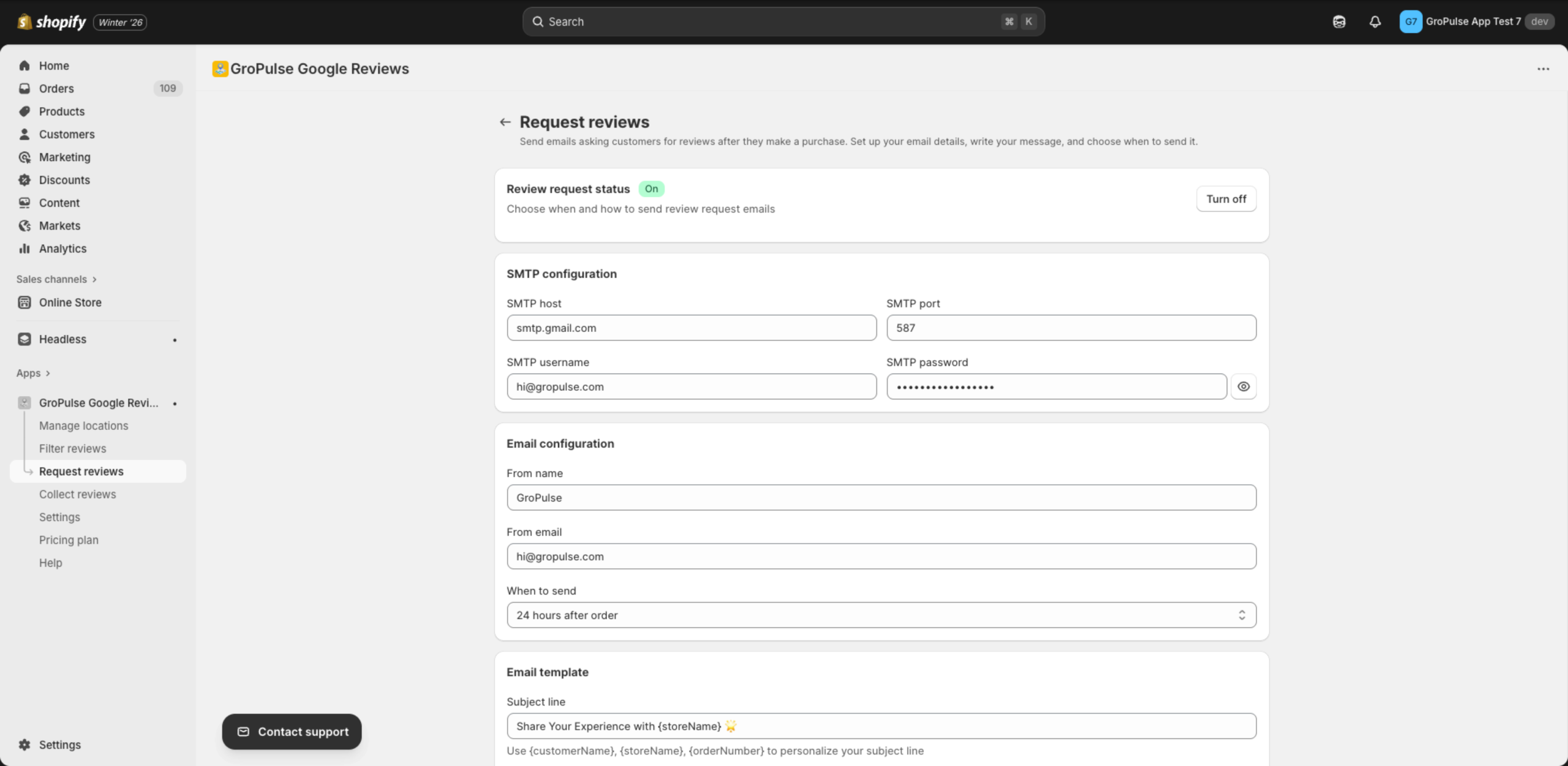Open the notifications bell
The height and width of the screenshot is (766, 1568).
(x=1374, y=21)
